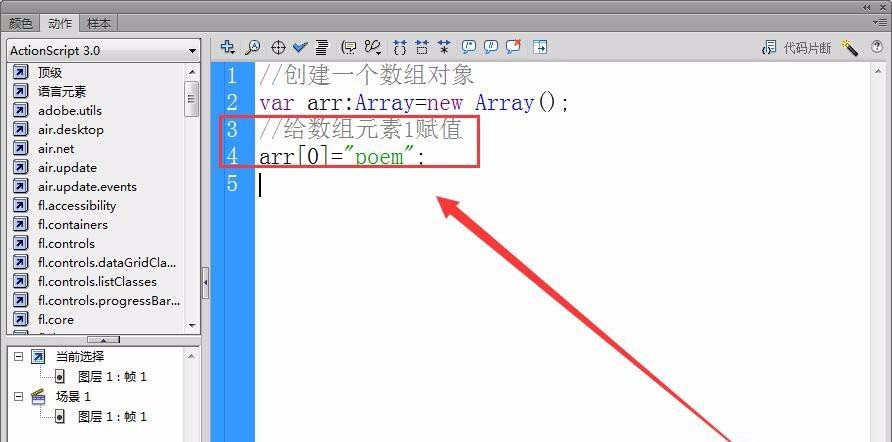
Task: Click code line arr[0]="poem";
Action: tap(342, 156)
